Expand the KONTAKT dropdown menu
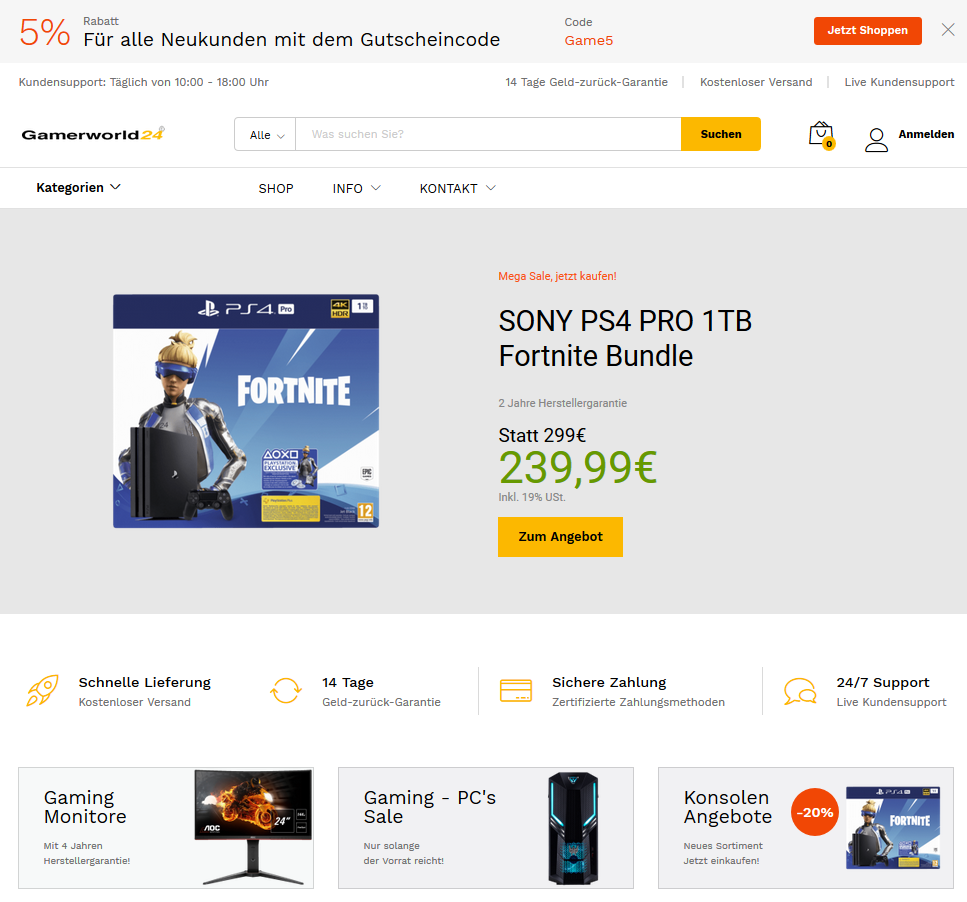Screen dimensions: 967x902 coord(458,189)
